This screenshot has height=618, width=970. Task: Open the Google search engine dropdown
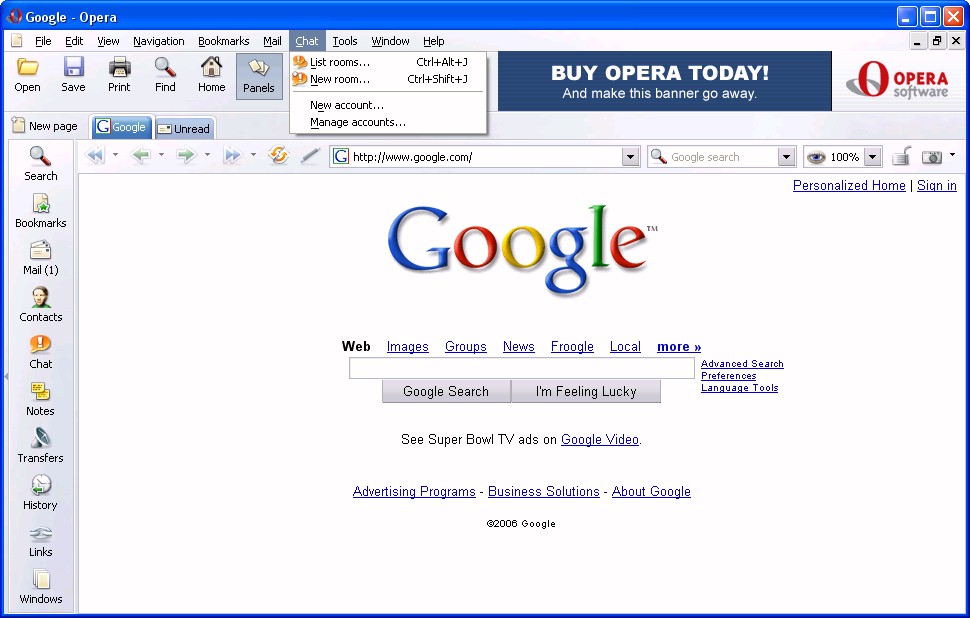point(786,157)
